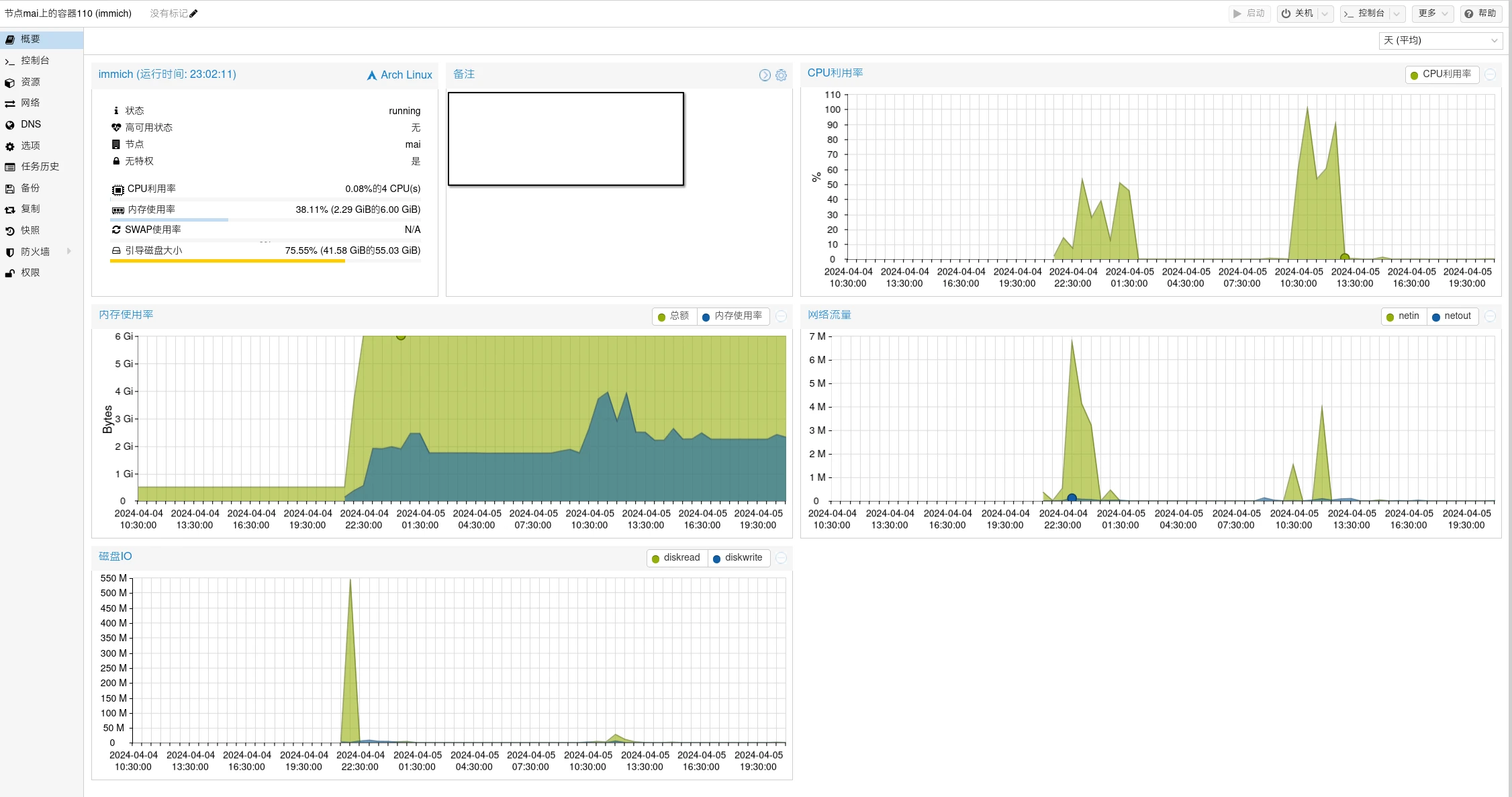Click the hard disk icon beside 引导磁盘大小

[x=116, y=250]
